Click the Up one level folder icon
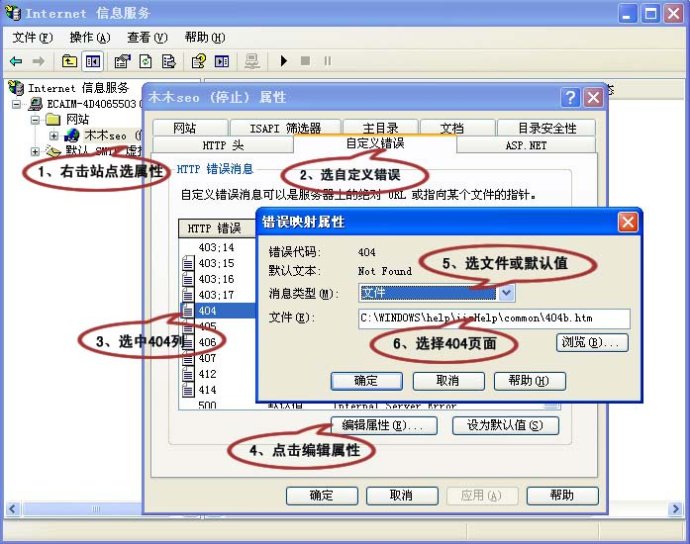 point(70,61)
